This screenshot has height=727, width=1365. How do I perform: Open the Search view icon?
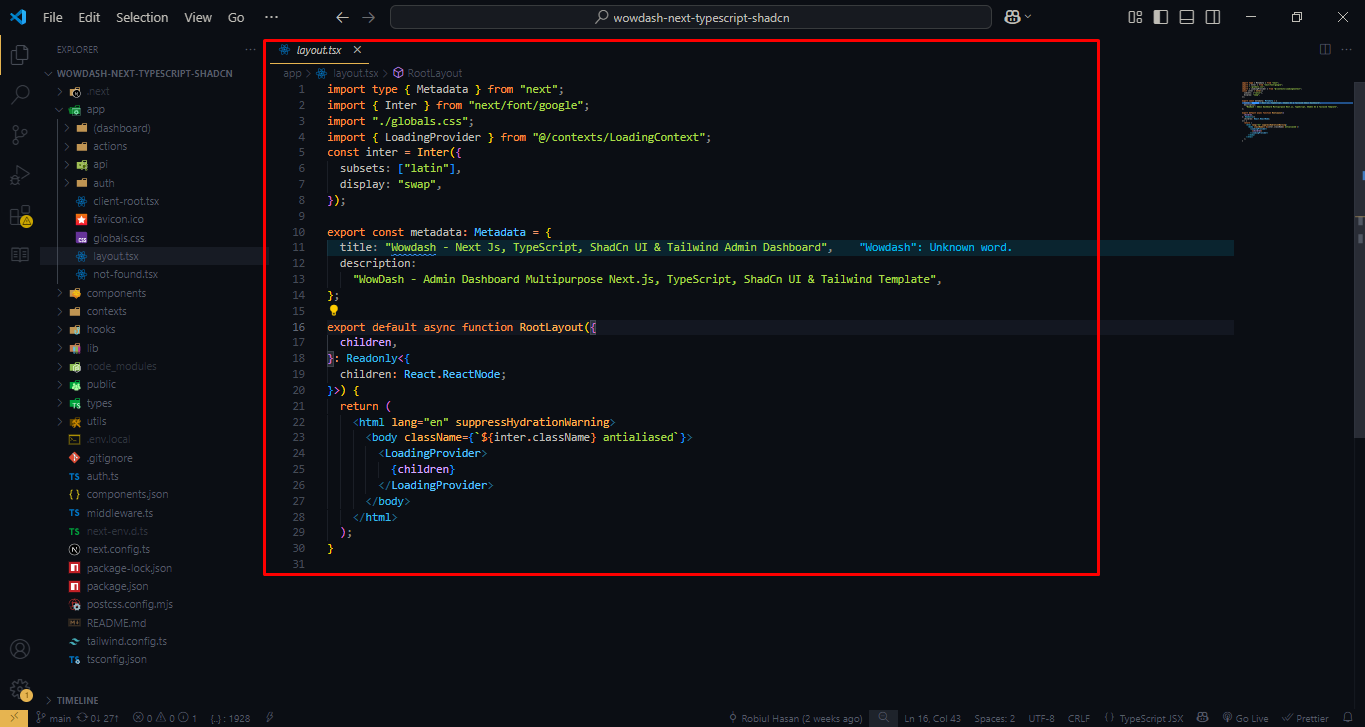[x=19, y=95]
